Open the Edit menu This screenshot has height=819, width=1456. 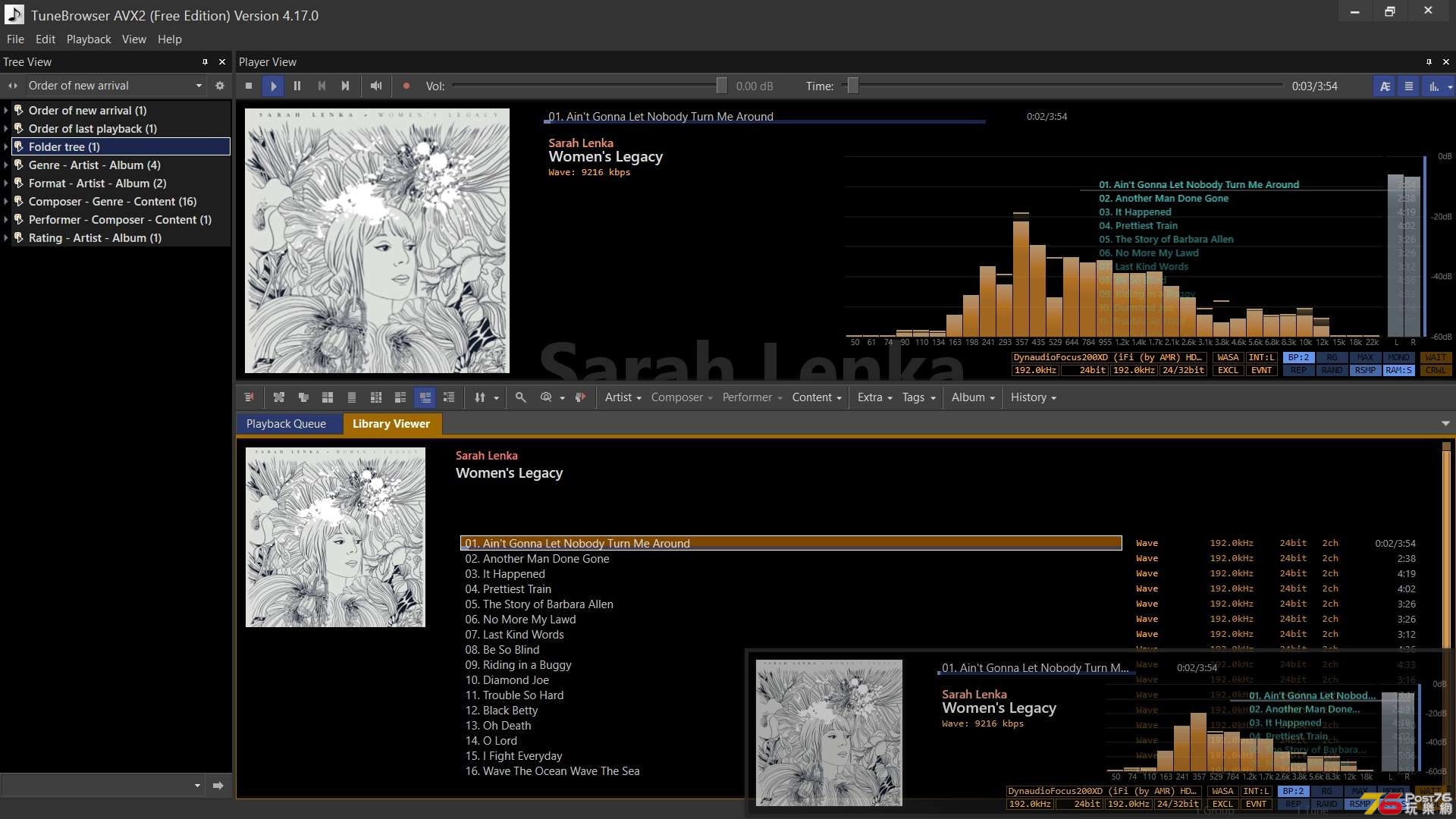click(45, 39)
